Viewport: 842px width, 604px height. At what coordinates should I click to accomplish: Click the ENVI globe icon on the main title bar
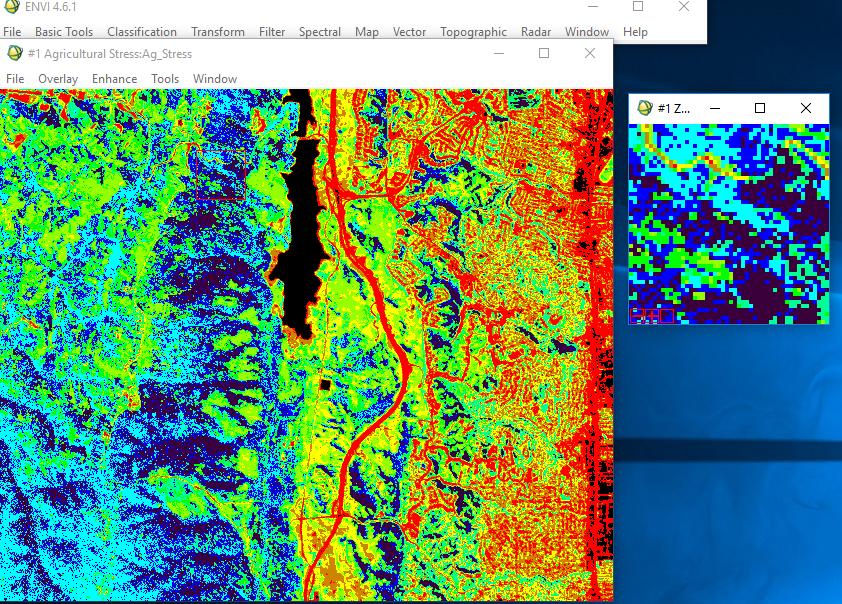coord(10,8)
